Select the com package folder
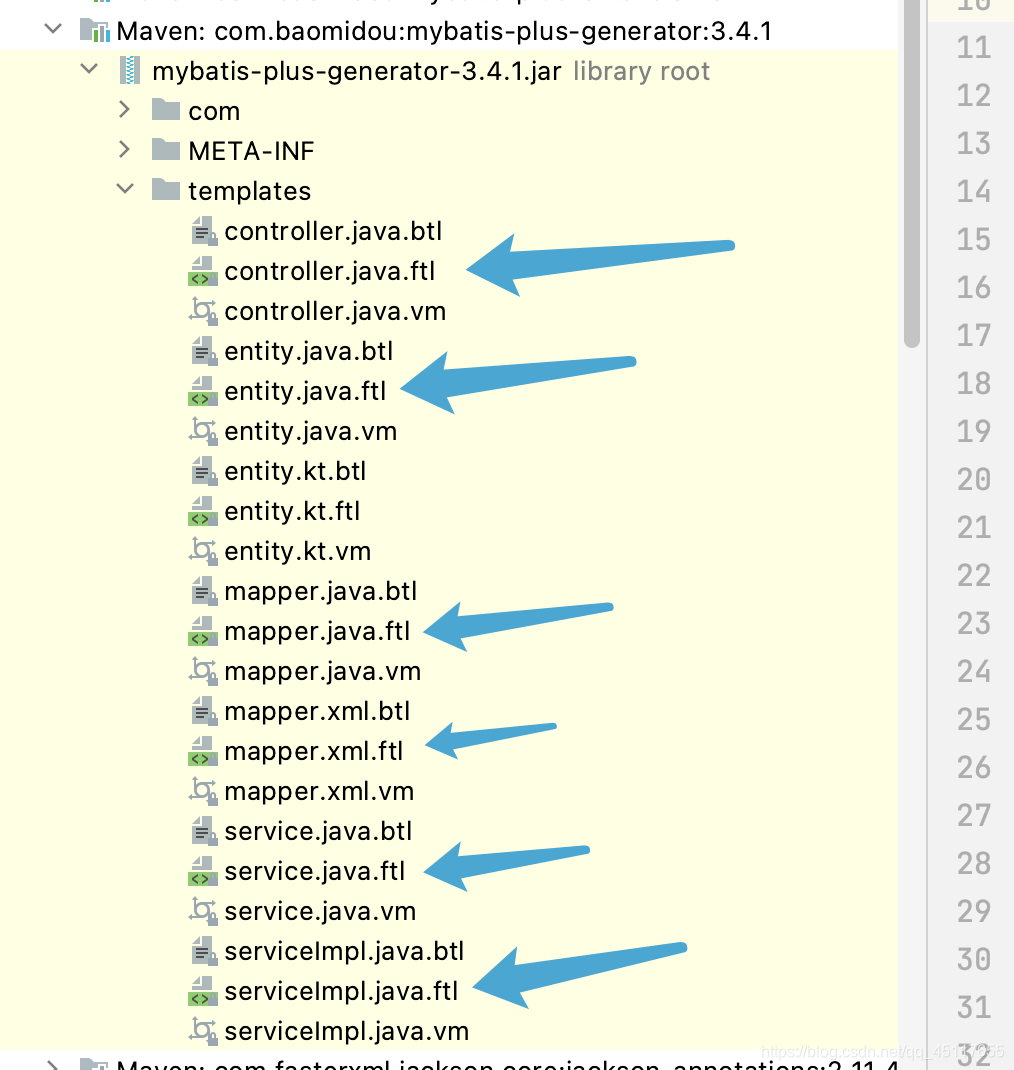This screenshot has height=1070, width=1014. click(214, 111)
